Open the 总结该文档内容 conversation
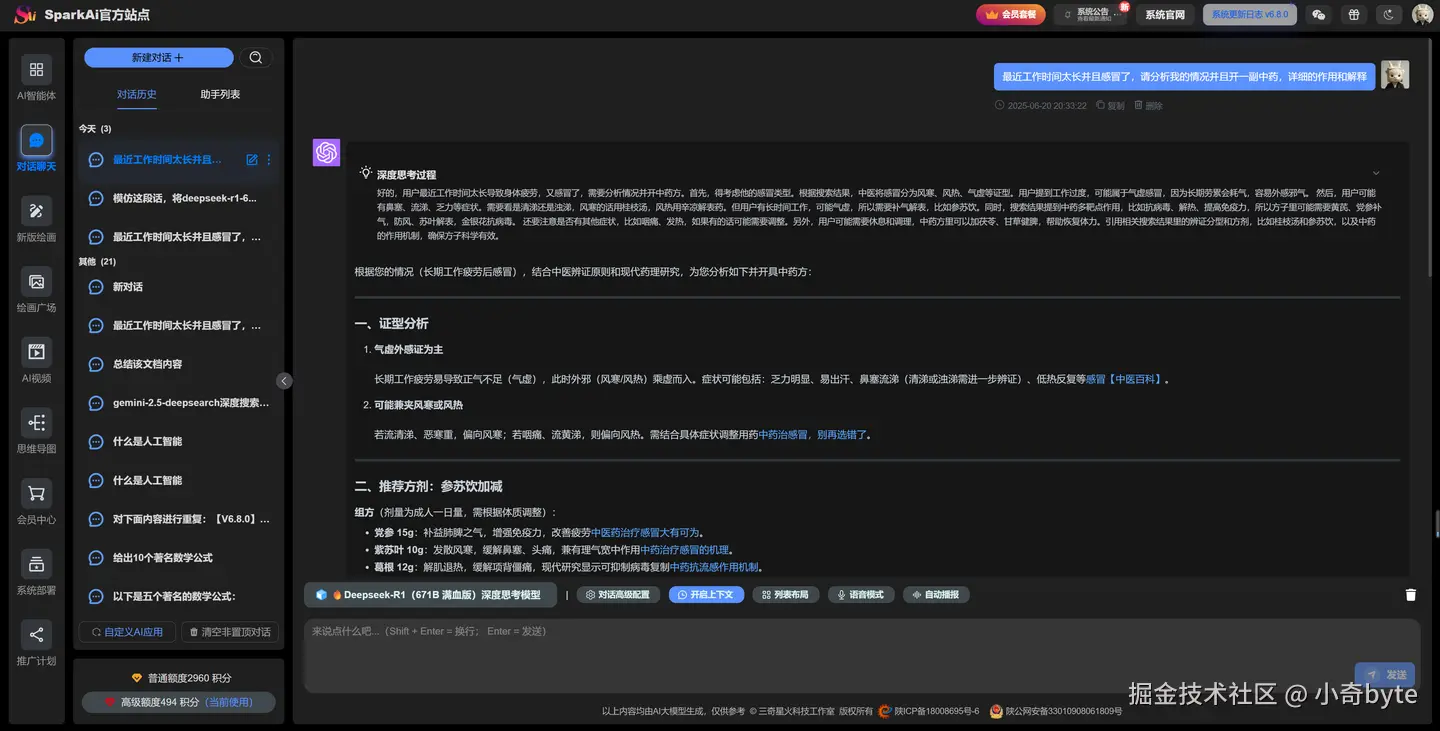 (x=179, y=364)
